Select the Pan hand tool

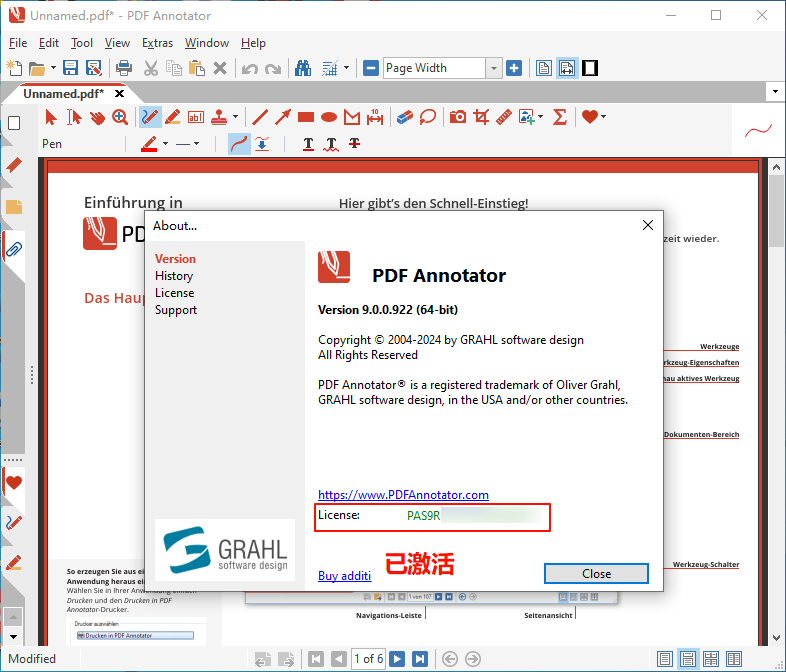coord(97,117)
